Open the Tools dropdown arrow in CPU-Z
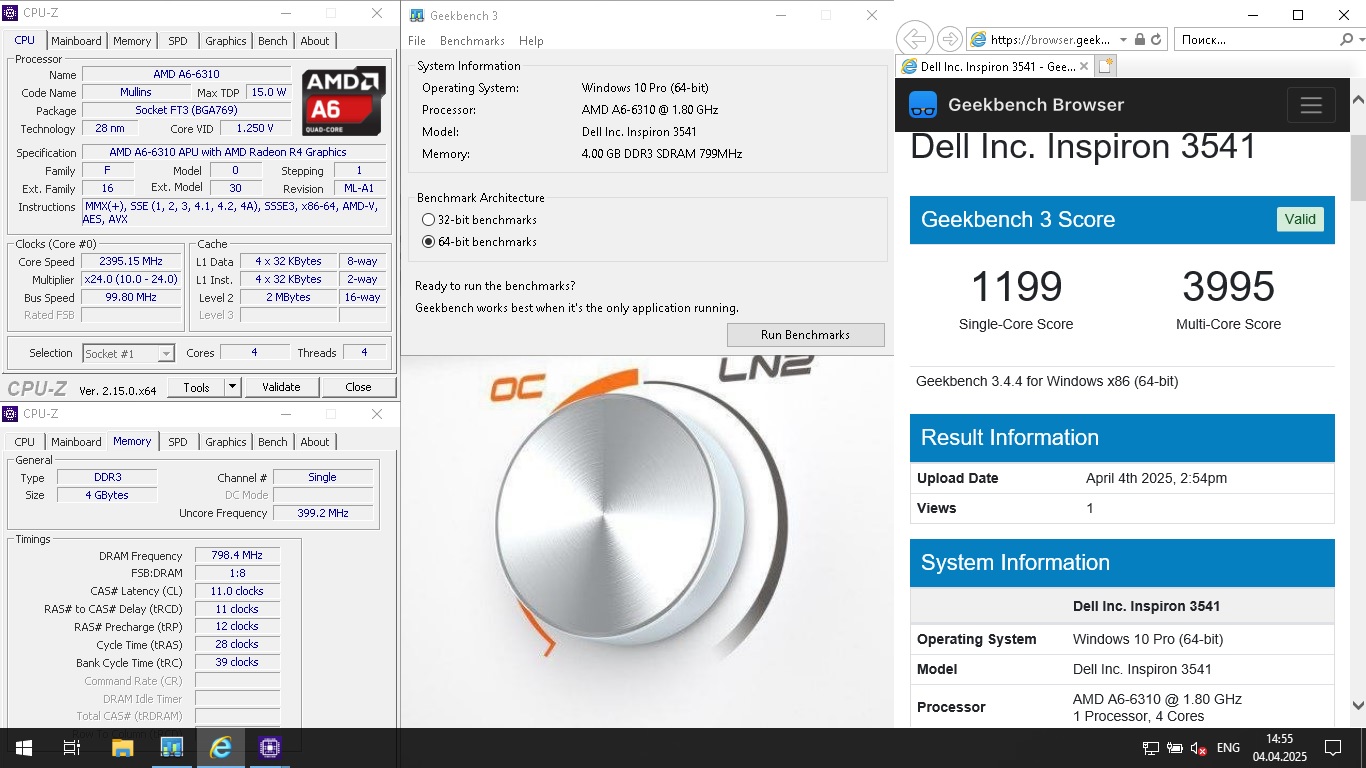 click(232, 387)
